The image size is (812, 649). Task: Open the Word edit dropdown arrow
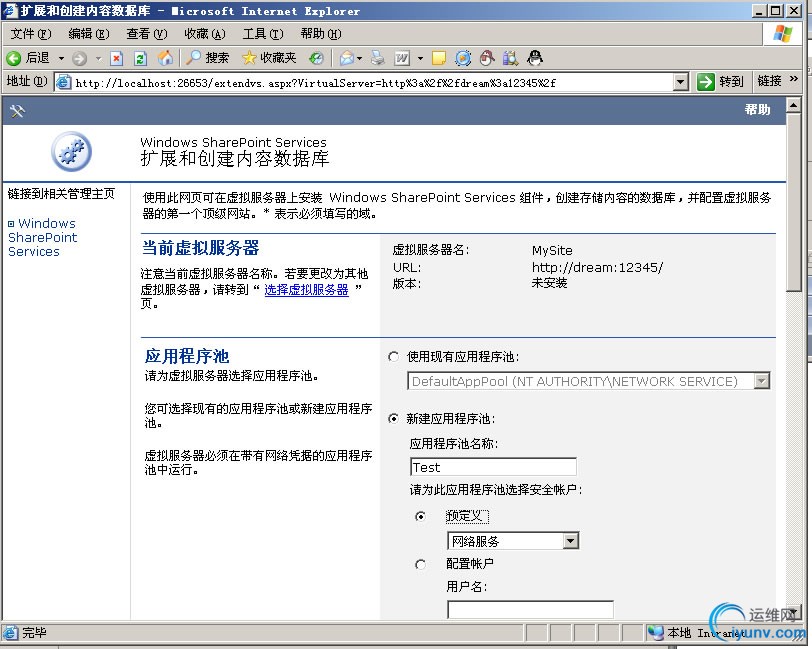tap(420, 59)
